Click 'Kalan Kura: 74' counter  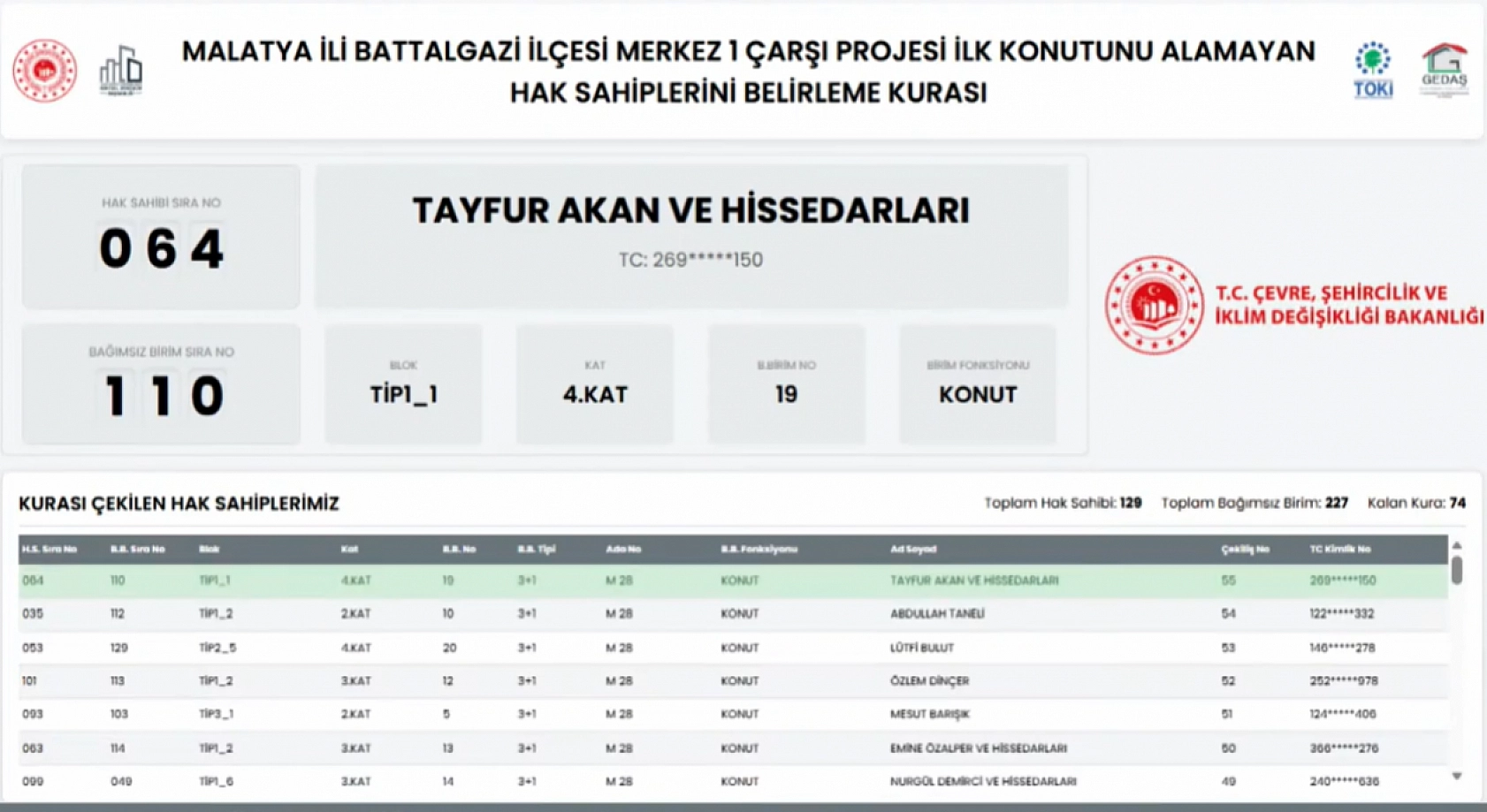[1416, 503]
